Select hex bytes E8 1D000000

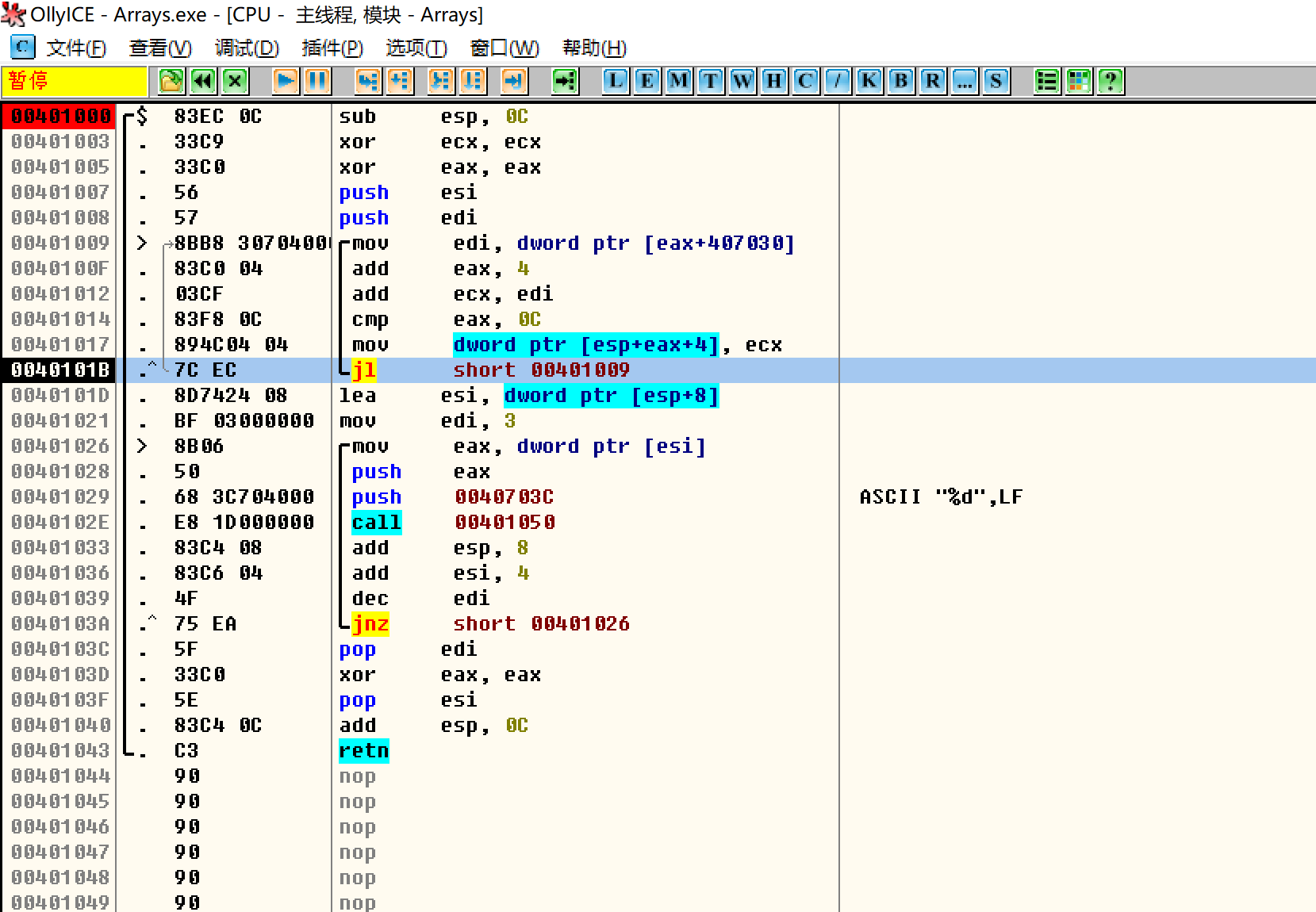[x=244, y=523]
